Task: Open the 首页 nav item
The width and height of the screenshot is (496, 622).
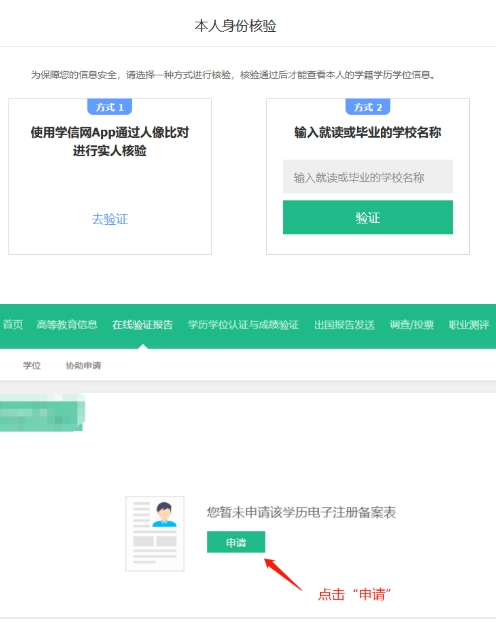Action: point(13,325)
